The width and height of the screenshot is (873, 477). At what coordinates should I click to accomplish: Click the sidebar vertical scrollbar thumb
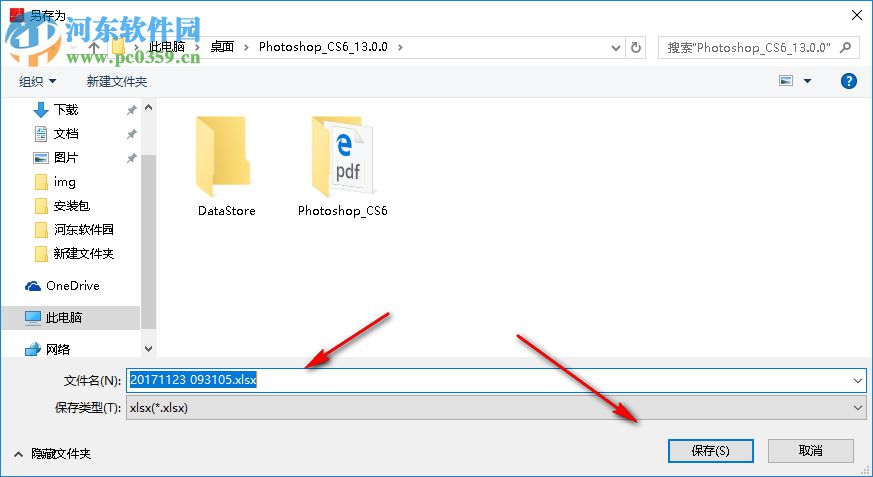tap(148, 241)
